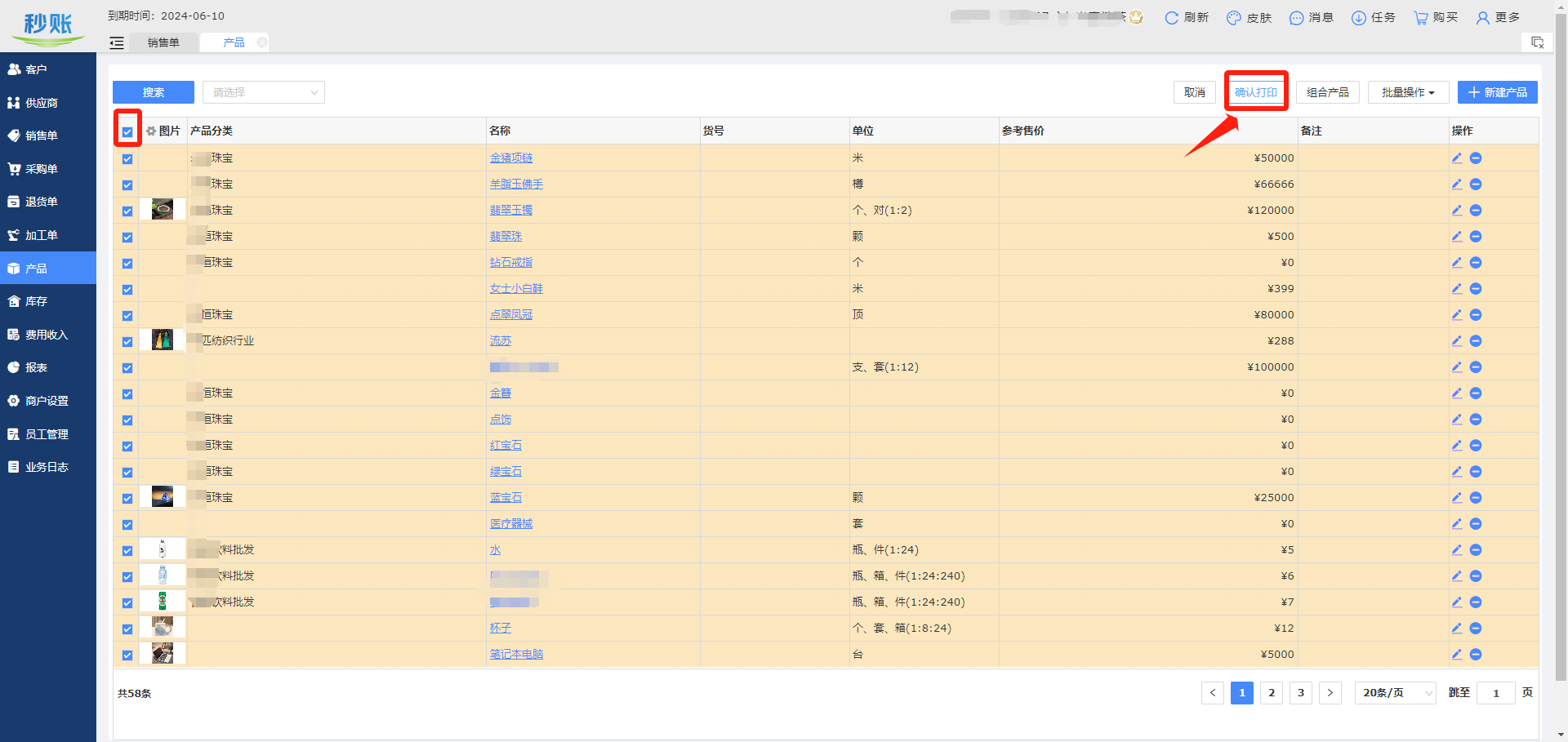Open the skin theme palette icon
The height and width of the screenshot is (742, 1568).
[x=1233, y=18]
